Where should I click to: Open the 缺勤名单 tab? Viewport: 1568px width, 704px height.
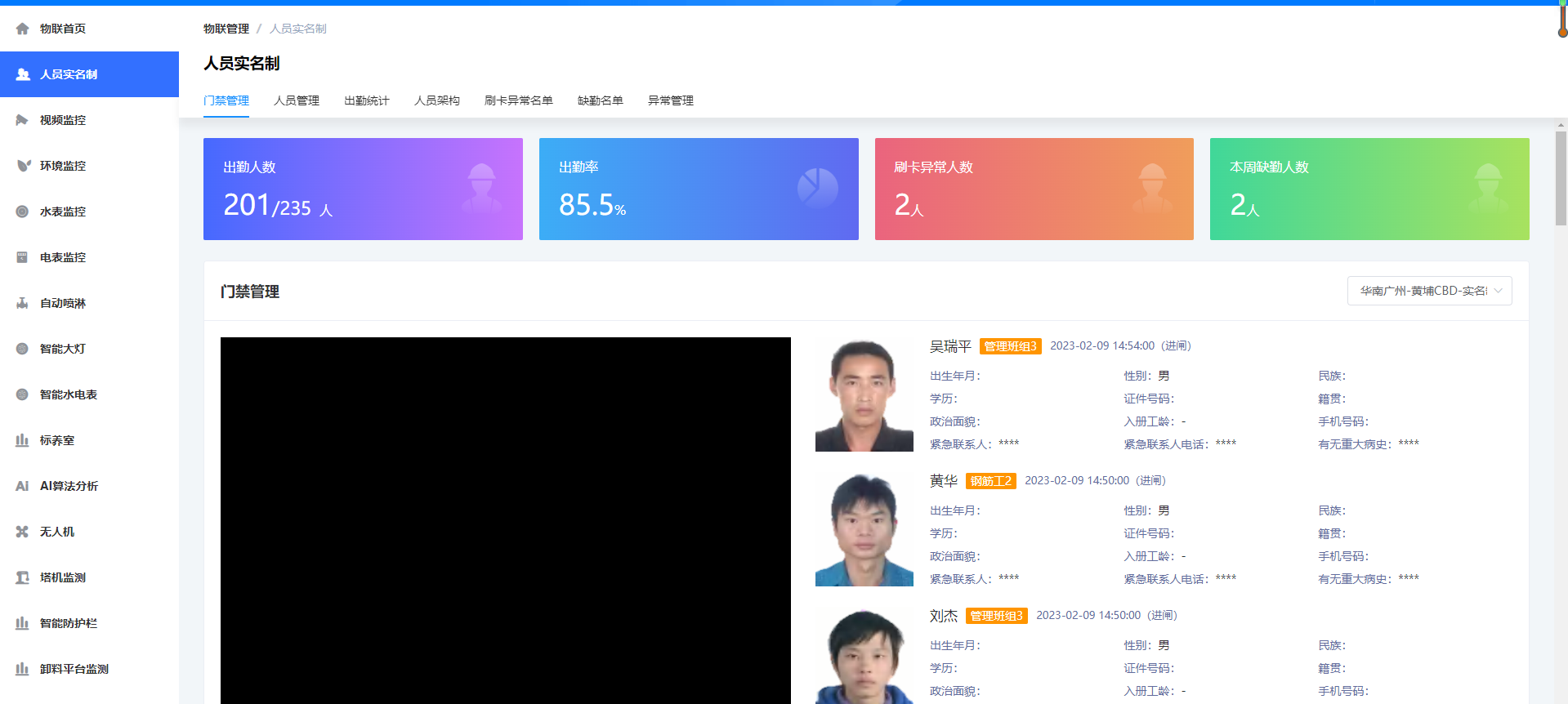pos(601,100)
